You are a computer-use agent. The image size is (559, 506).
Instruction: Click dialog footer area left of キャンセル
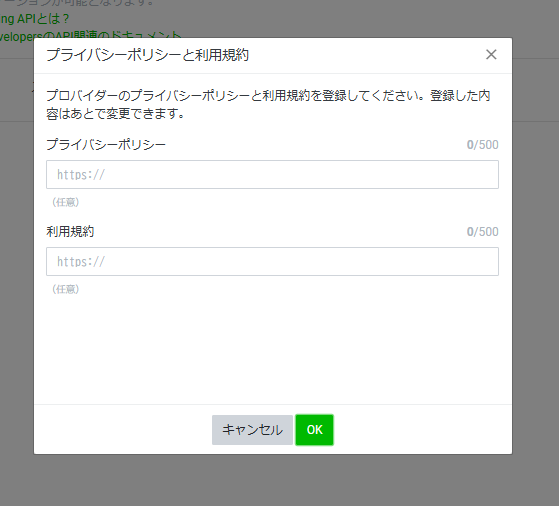click(x=123, y=430)
